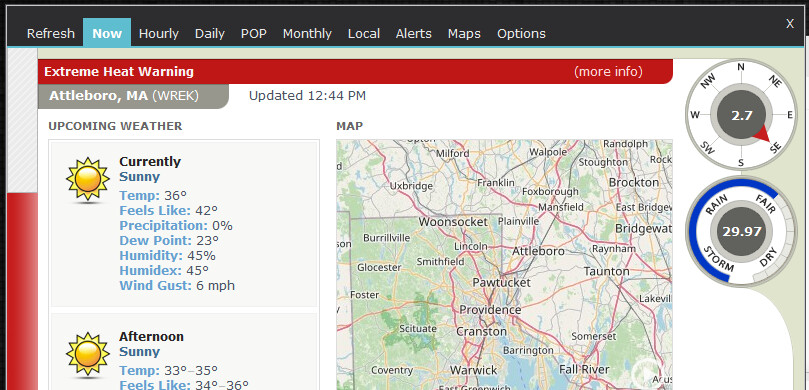Switch to the Hourly tab
The width and height of the screenshot is (809, 390).
coord(158,34)
